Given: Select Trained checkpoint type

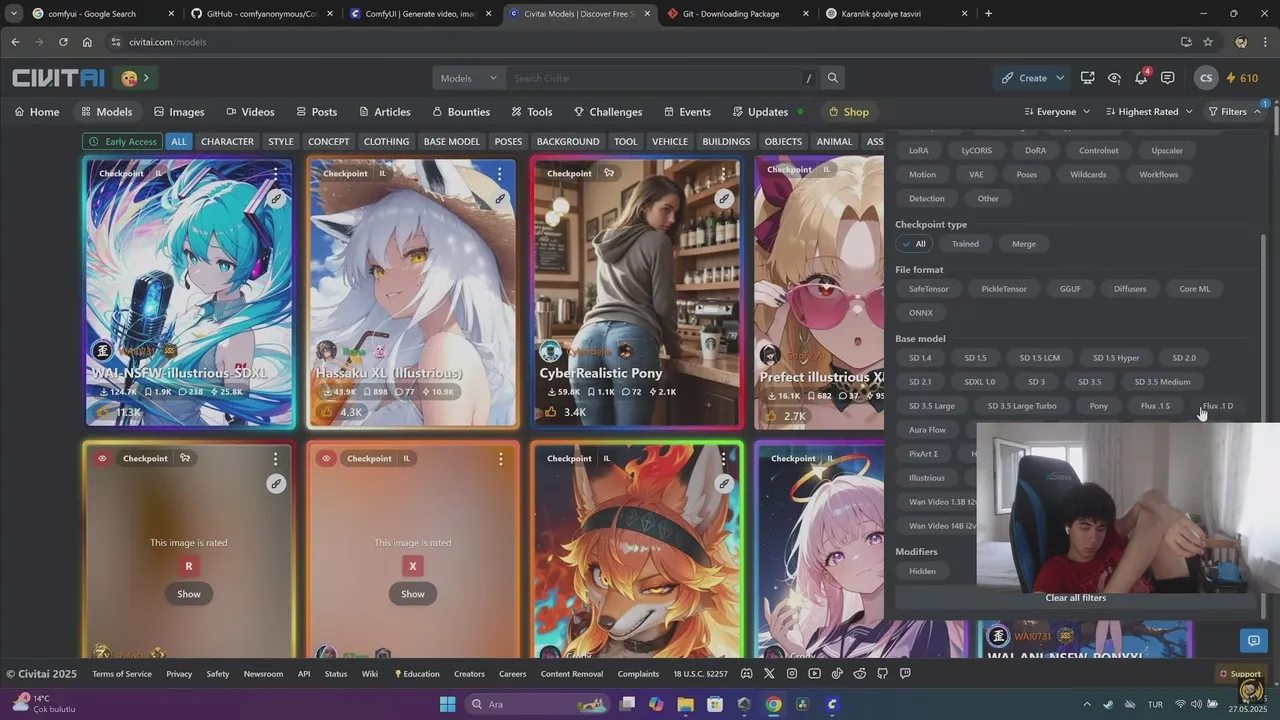Looking at the screenshot, I should 965,244.
